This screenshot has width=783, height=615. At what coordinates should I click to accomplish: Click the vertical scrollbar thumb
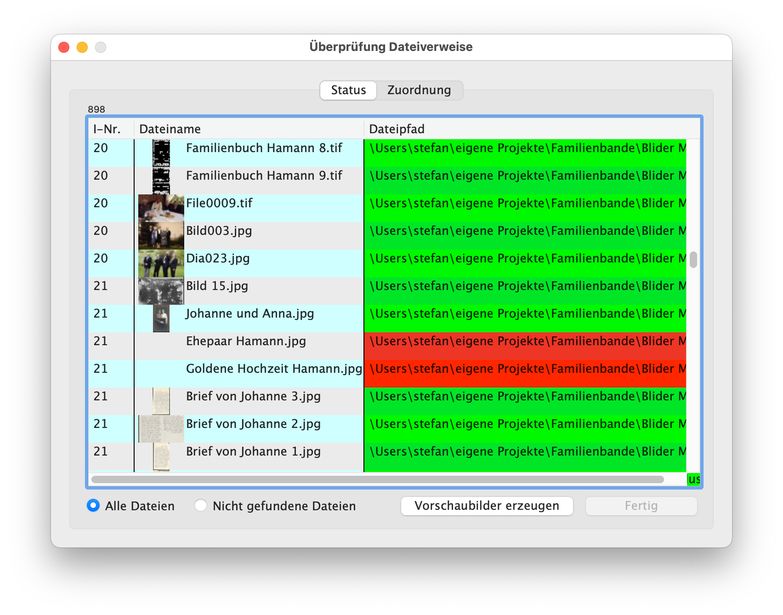coord(693,260)
